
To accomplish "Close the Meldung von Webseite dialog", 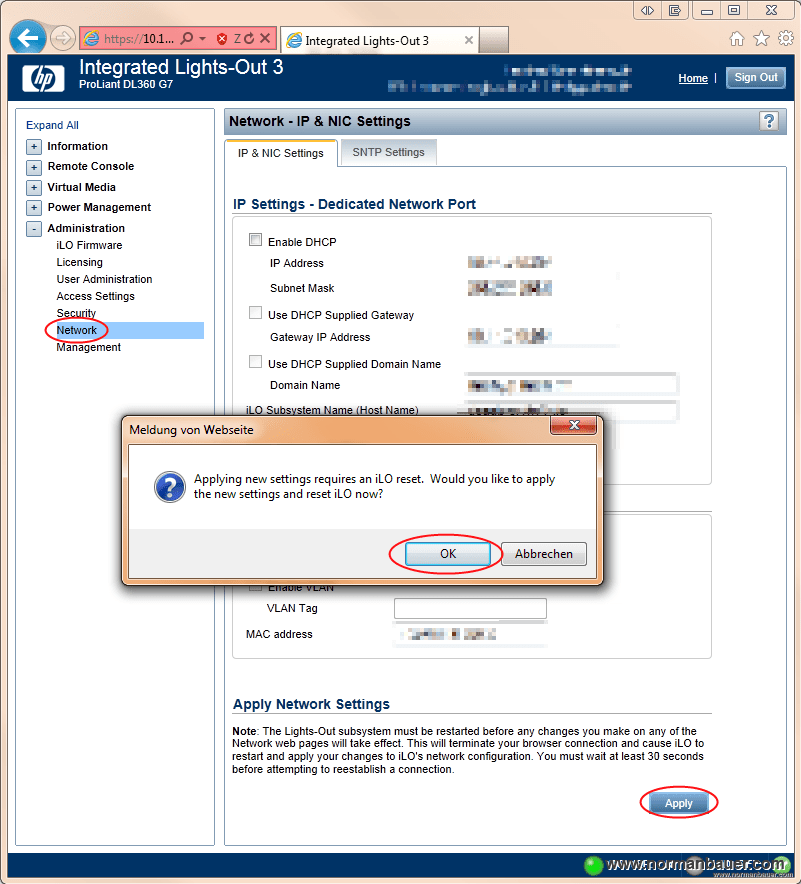I will coord(573,425).
